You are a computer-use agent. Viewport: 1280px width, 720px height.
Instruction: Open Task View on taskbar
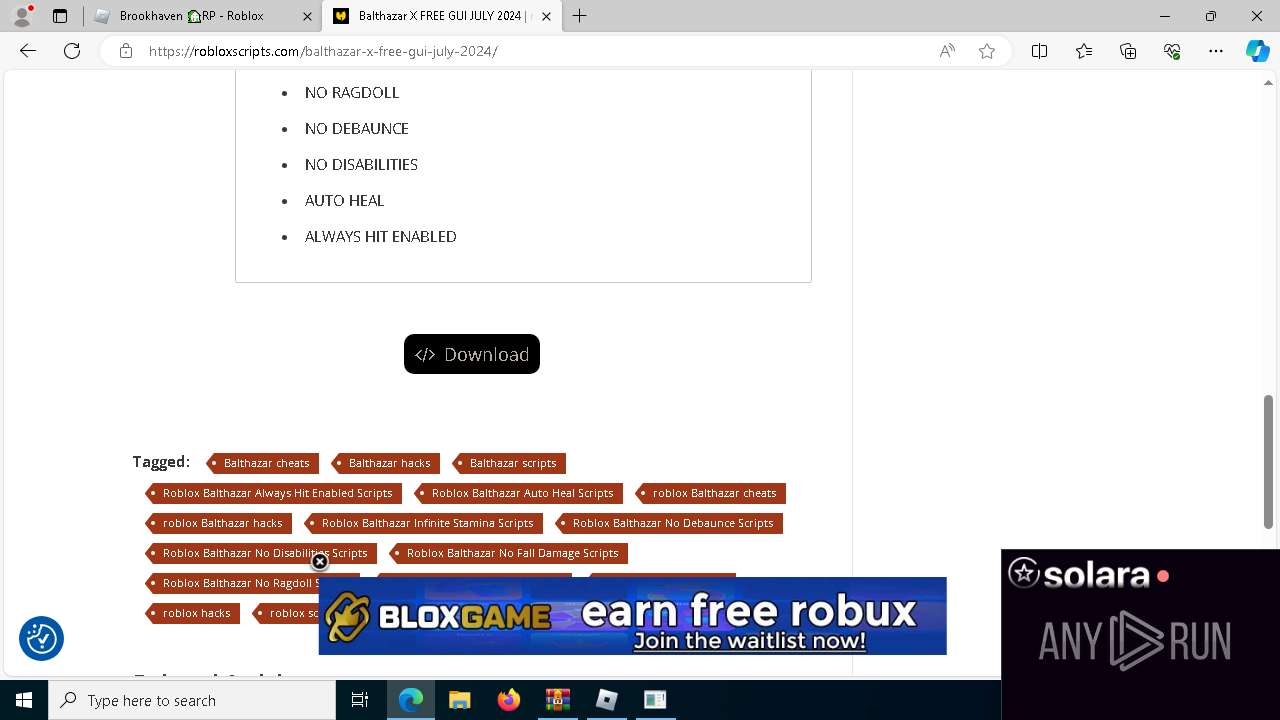pos(360,700)
